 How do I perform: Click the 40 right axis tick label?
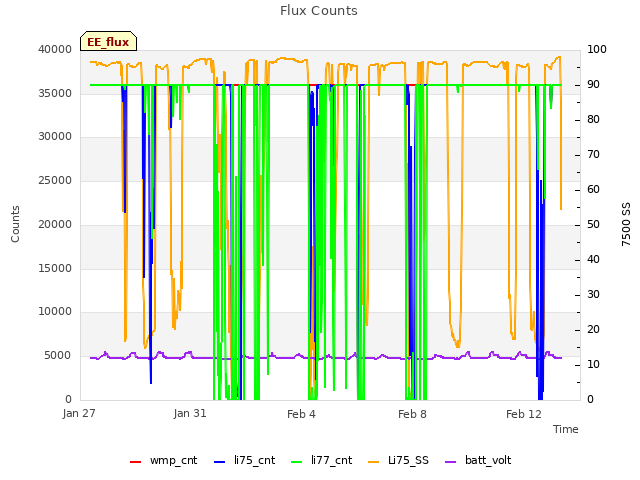[593, 260]
